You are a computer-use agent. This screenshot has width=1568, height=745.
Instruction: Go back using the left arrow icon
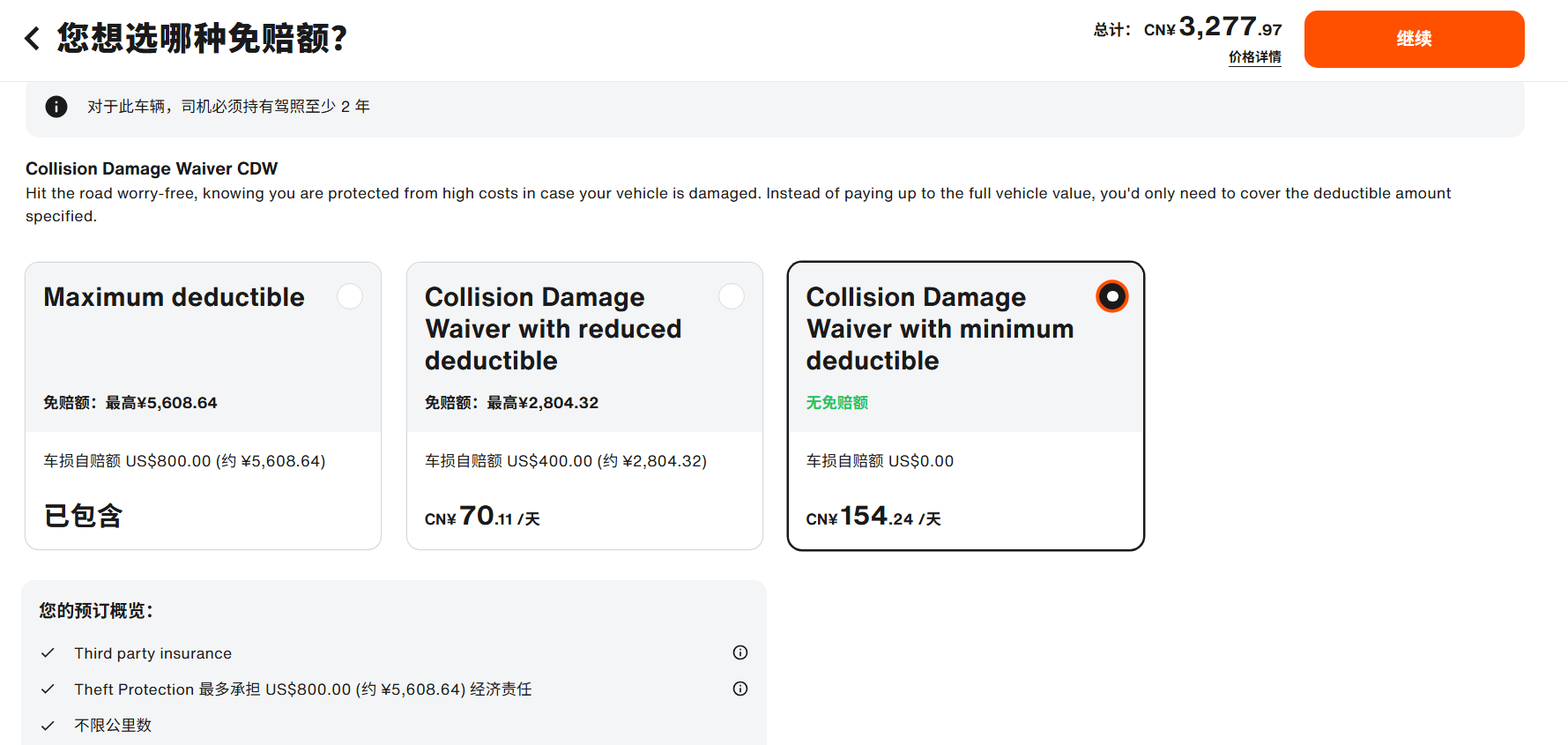point(33,39)
